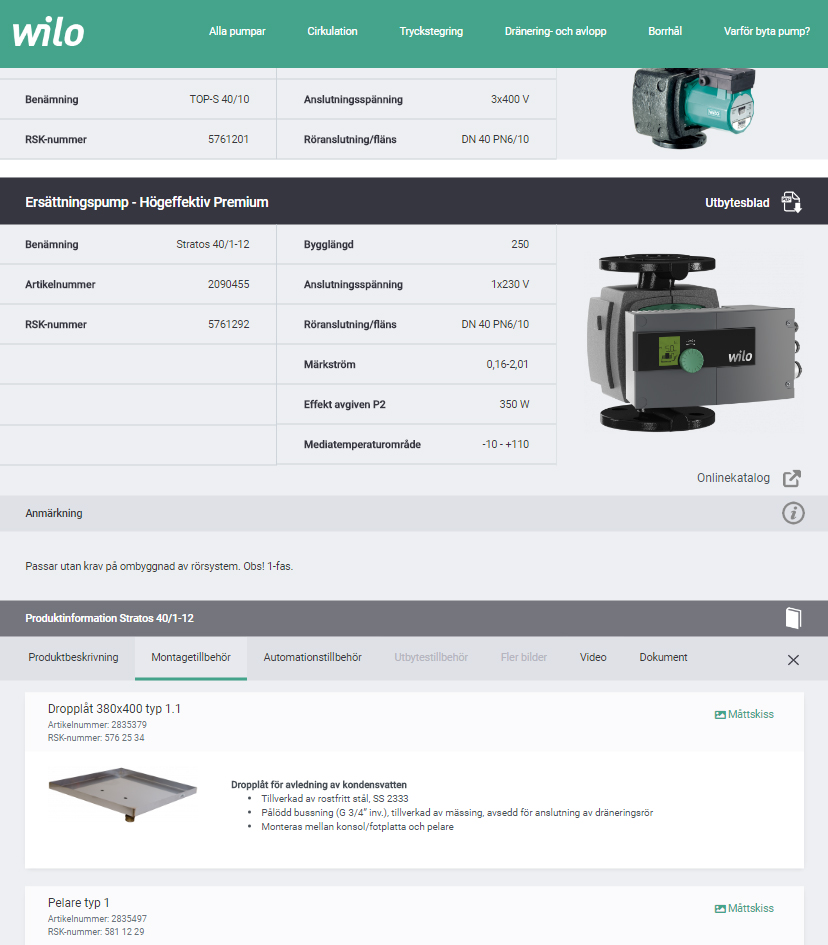Viewport: 828px width, 945px height.
Task: Click the Wilo logo
Action: (48, 32)
